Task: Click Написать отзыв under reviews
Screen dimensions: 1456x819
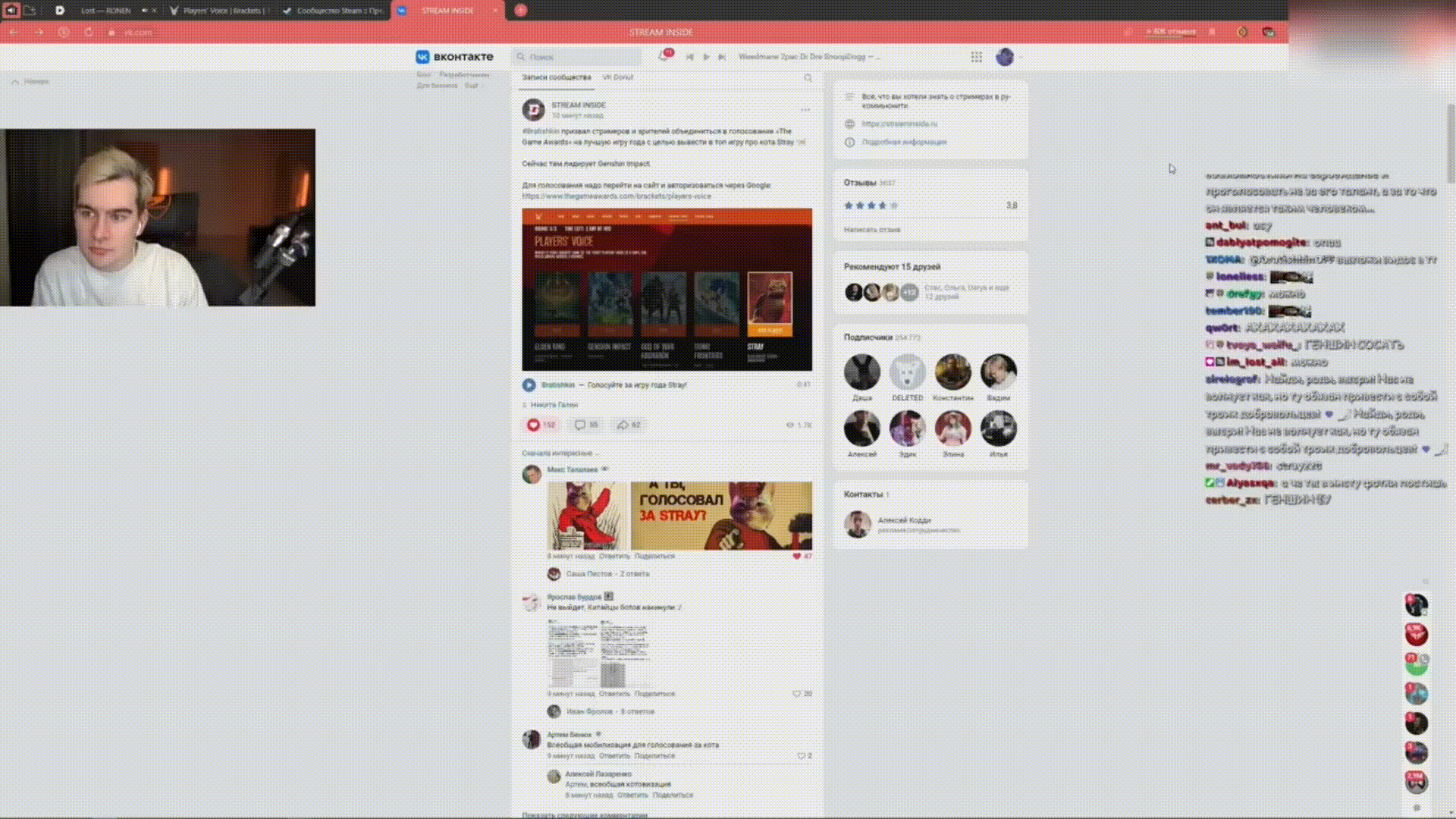Action: pyautogui.click(x=872, y=229)
